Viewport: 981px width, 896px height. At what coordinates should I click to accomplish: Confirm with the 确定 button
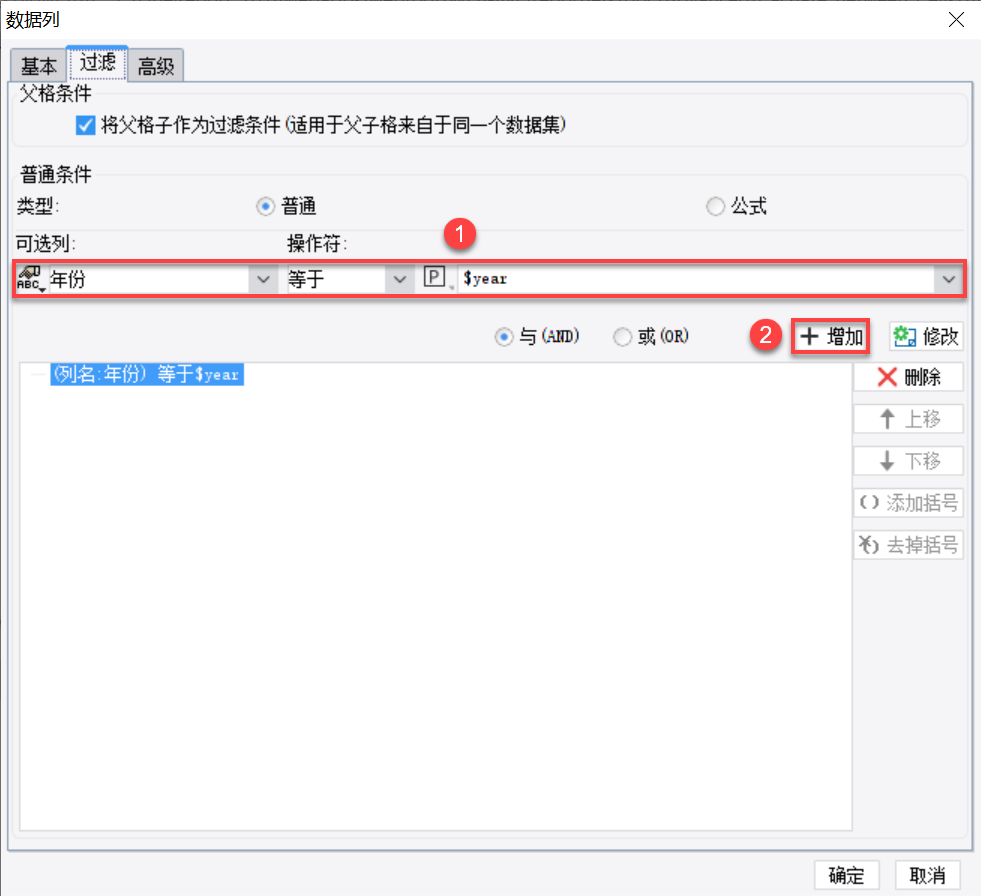pyautogui.click(x=846, y=875)
